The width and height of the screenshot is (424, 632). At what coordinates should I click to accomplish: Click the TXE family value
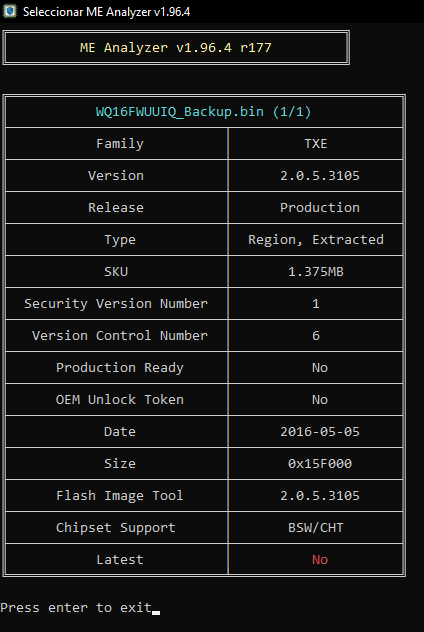[x=316, y=143]
